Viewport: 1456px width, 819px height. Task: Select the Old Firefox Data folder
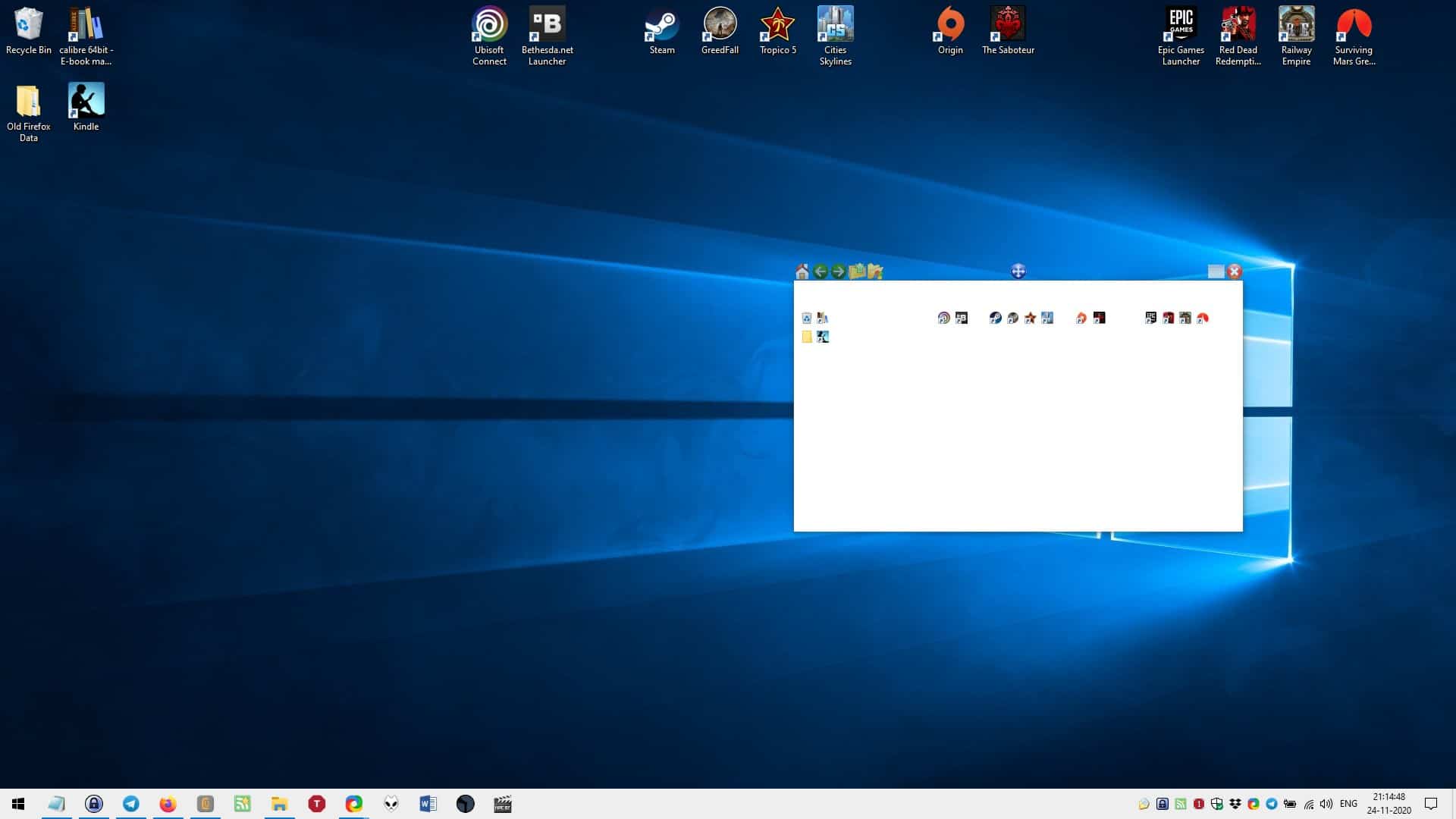point(29,112)
